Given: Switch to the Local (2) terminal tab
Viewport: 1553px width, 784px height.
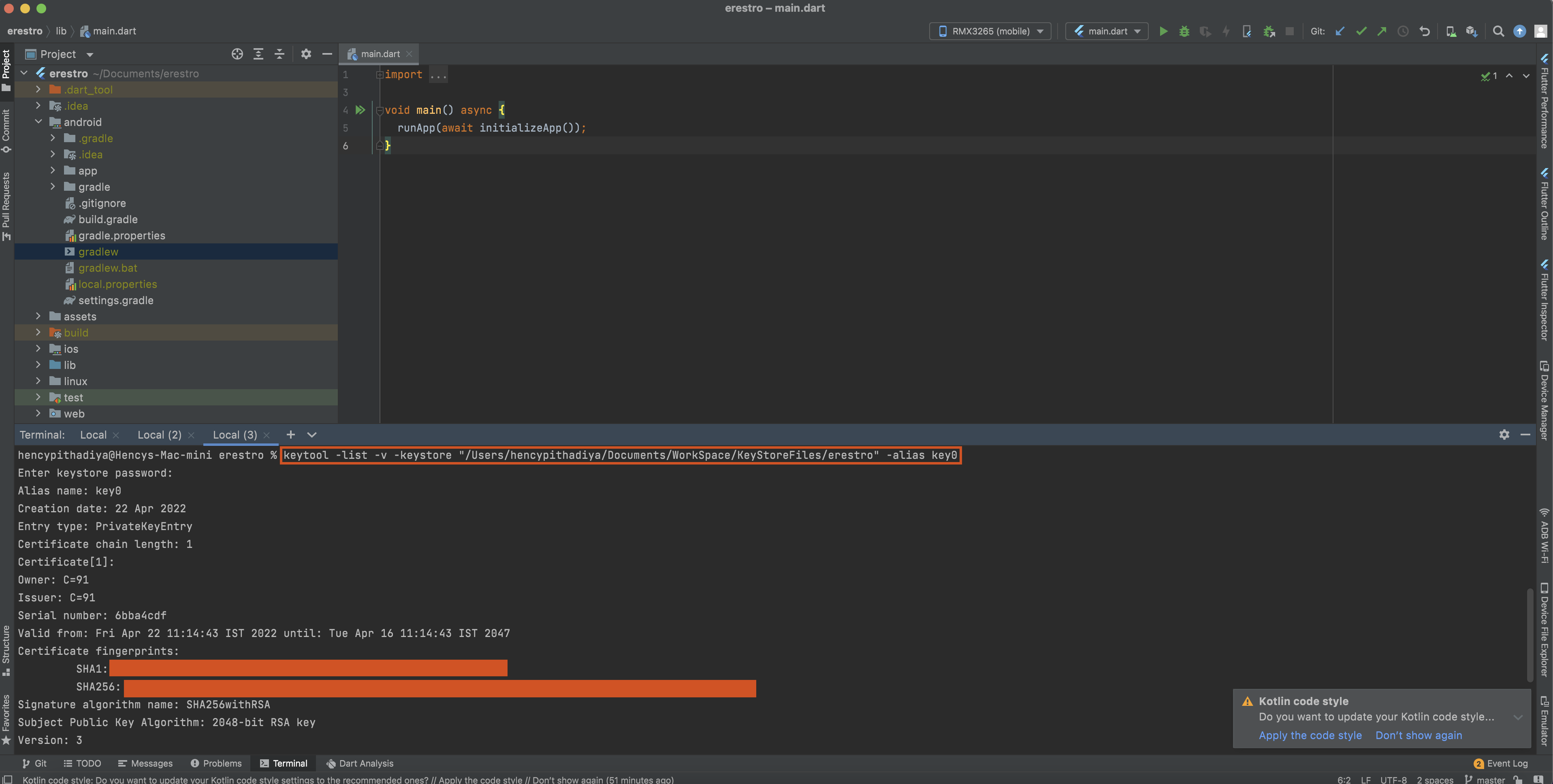Looking at the screenshot, I should pyautogui.click(x=159, y=435).
